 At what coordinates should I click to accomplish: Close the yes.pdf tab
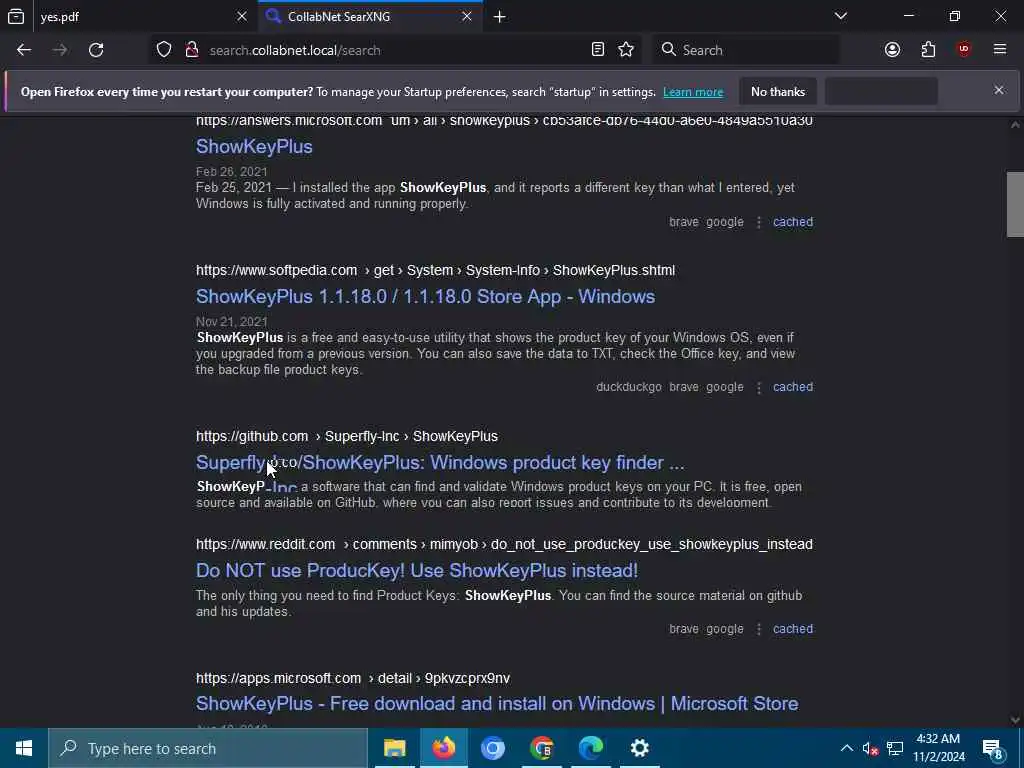(x=242, y=16)
